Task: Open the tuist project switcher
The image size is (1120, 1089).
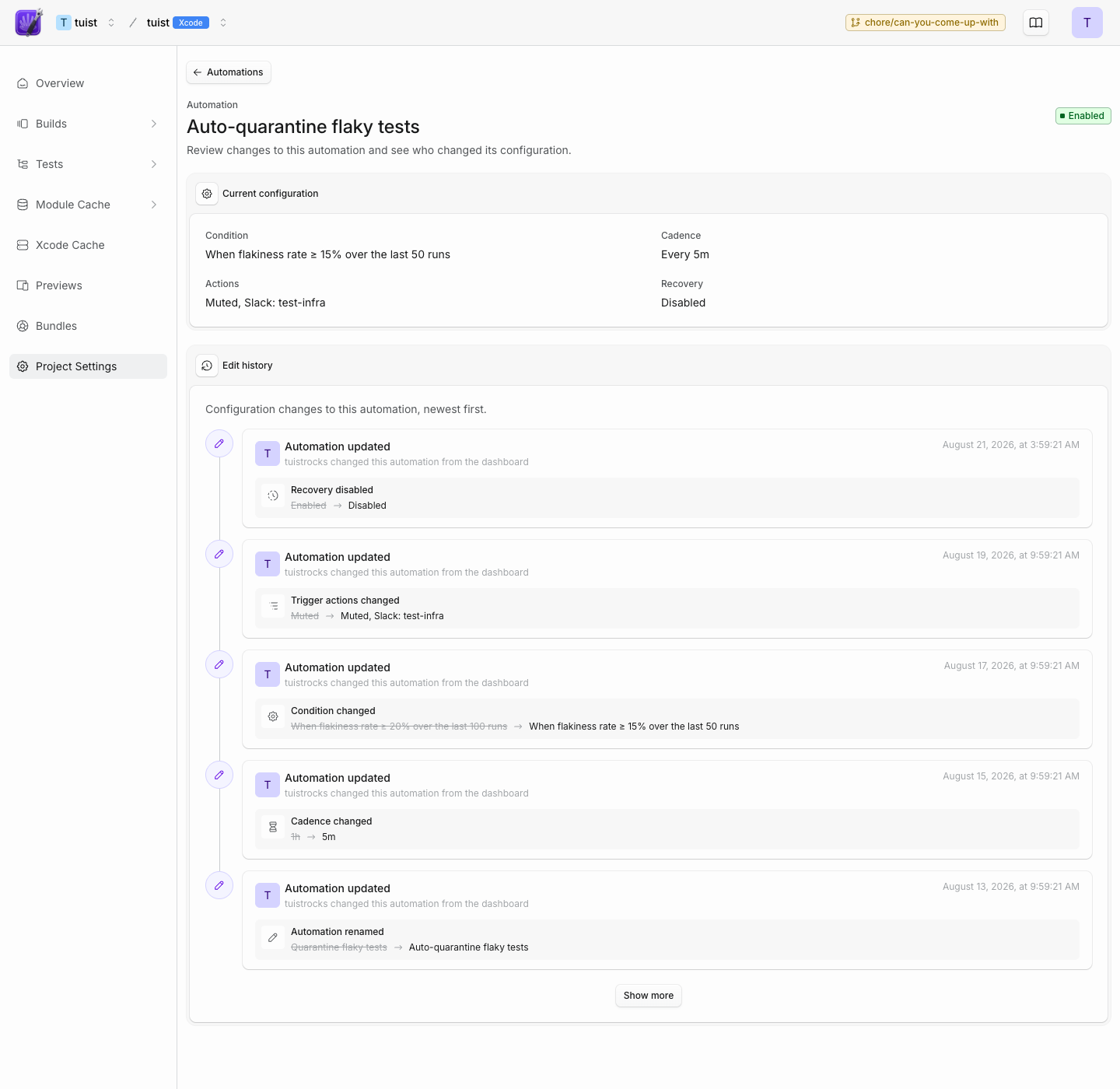Action: click(x=223, y=23)
